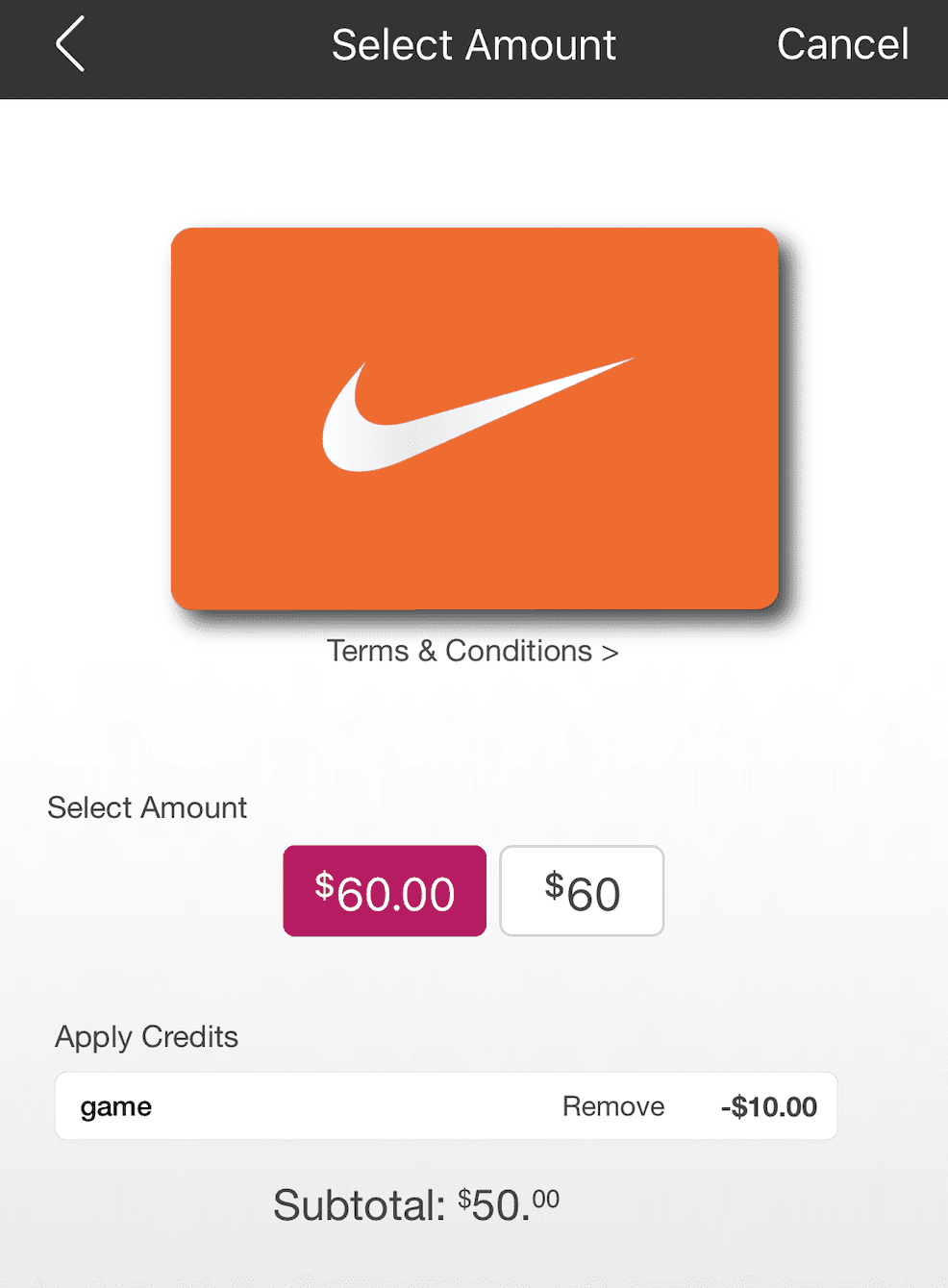Remove the game credit
The height and width of the screenshot is (1288, 948).
[x=613, y=1106]
